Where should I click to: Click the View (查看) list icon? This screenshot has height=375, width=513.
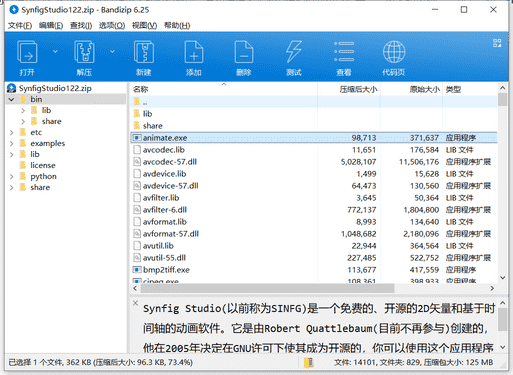click(x=344, y=52)
